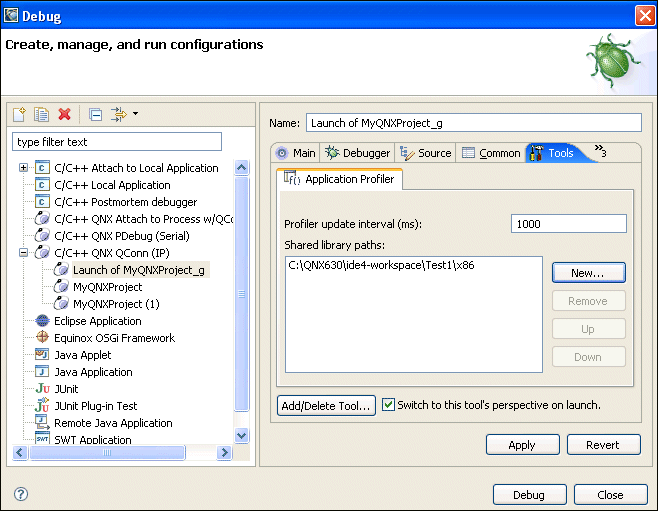This screenshot has width=658, height=511.
Task: Click the New launch configuration icon
Action: click(x=19, y=115)
